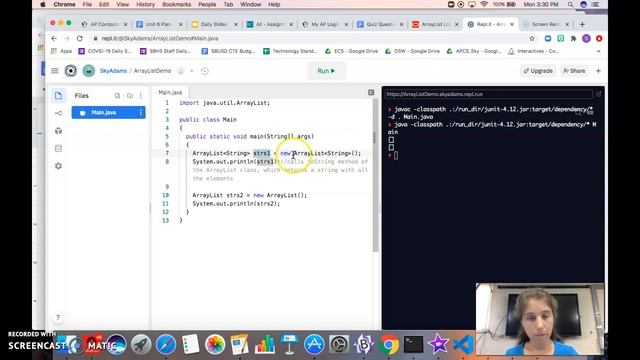Open console output in new tab icon

(x=599, y=94)
